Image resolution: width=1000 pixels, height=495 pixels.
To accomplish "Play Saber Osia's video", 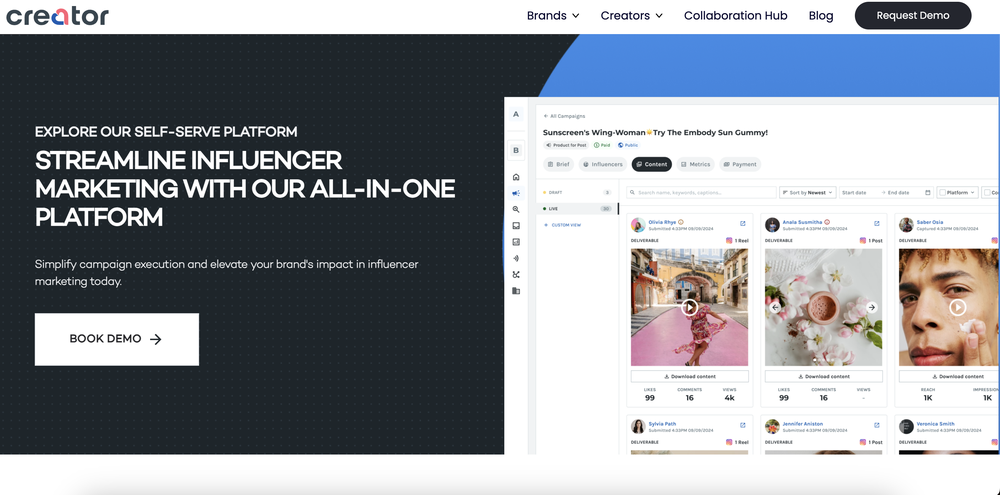I will [x=957, y=307].
